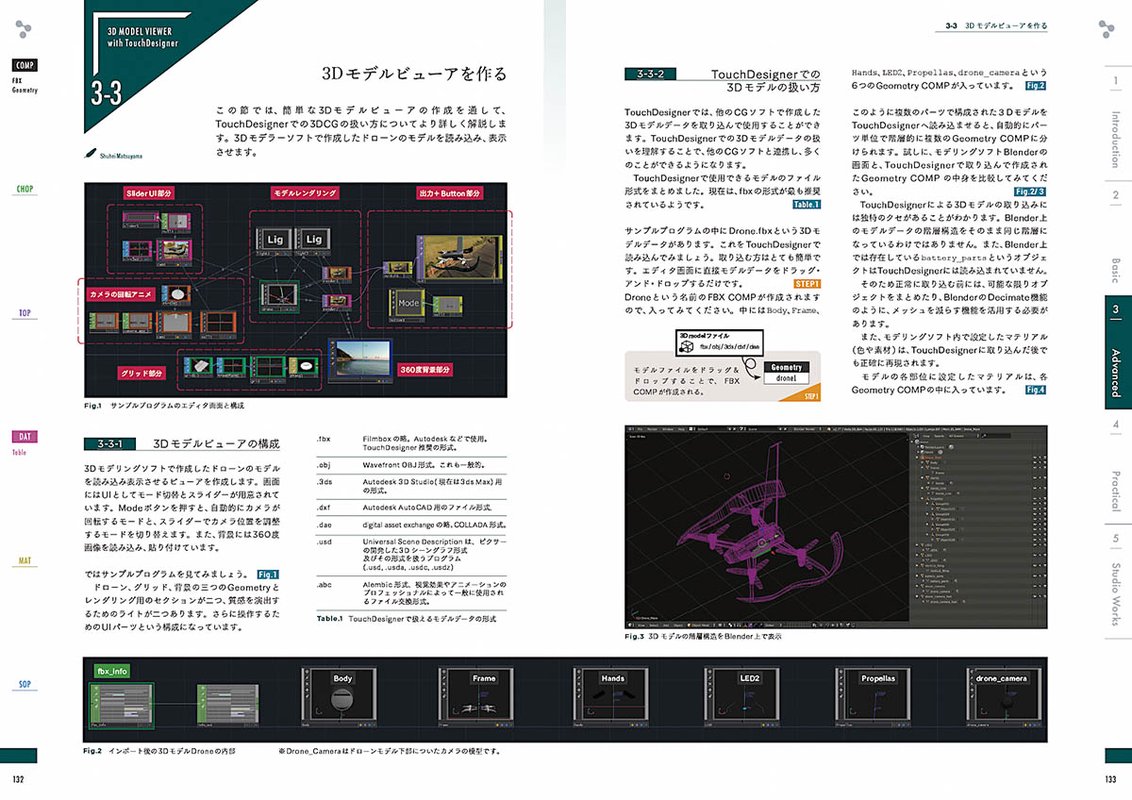Viewport: 1132px width, 800px height.
Task: Select the Body geometry node
Action: click(342, 698)
